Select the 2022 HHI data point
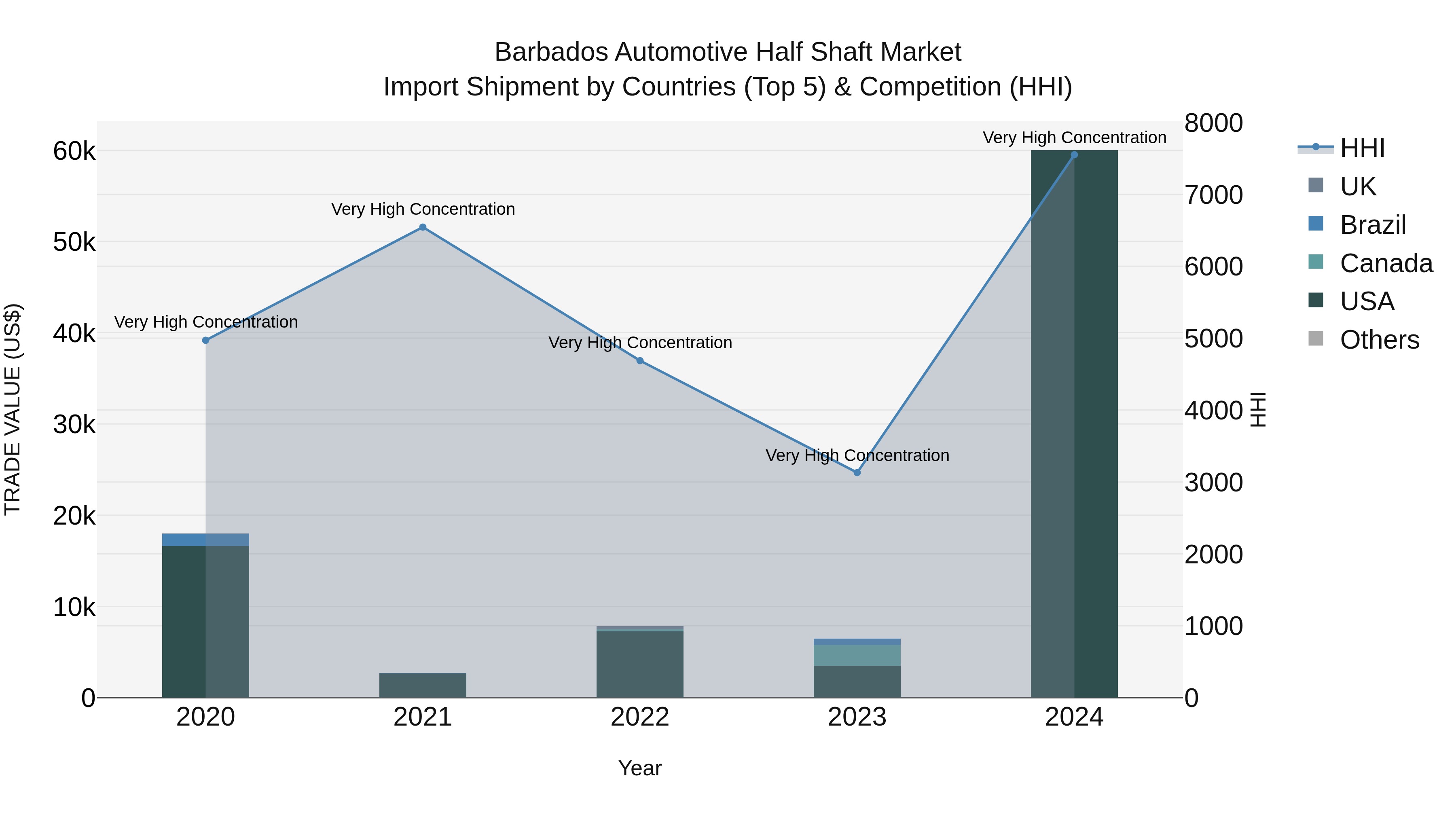This screenshot has width=1456, height=819. click(x=640, y=361)
